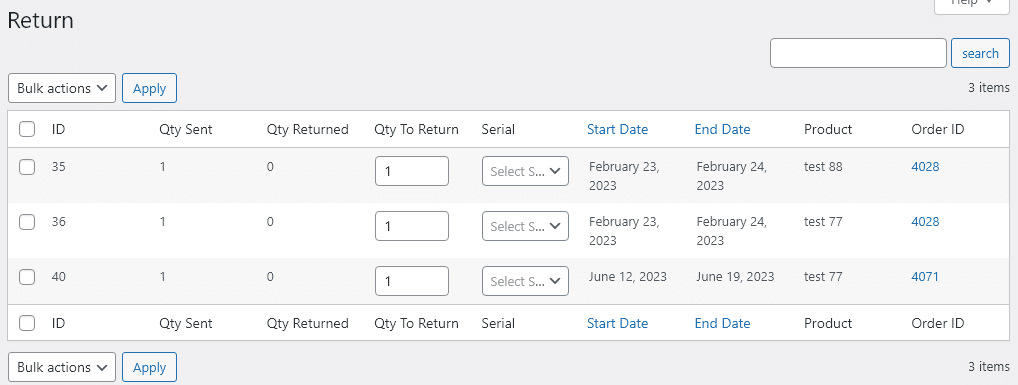
Task: Check the checkbox for row ID 35
Action: coord(27,168)
